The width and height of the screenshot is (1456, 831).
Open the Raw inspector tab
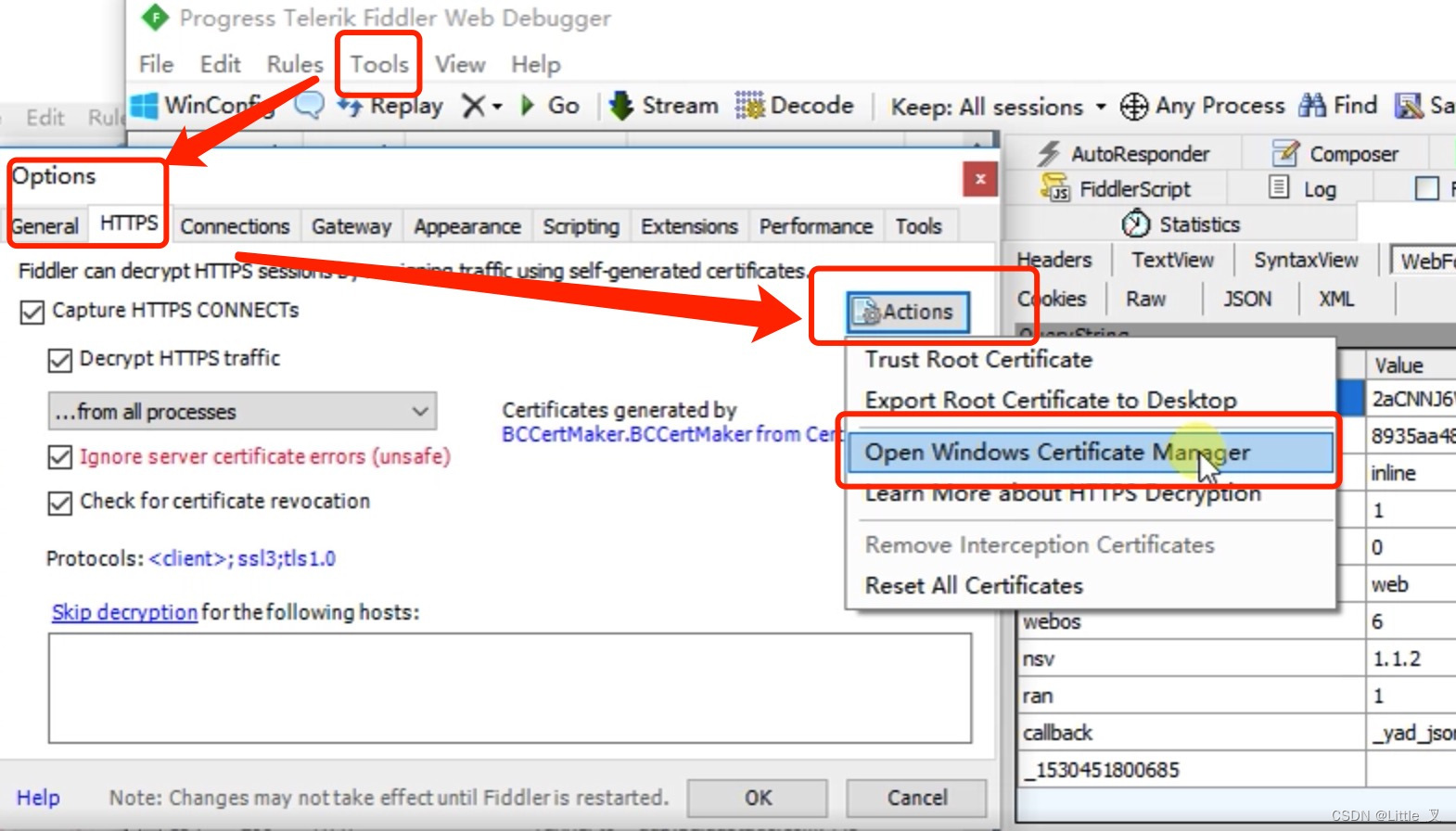1145,299
